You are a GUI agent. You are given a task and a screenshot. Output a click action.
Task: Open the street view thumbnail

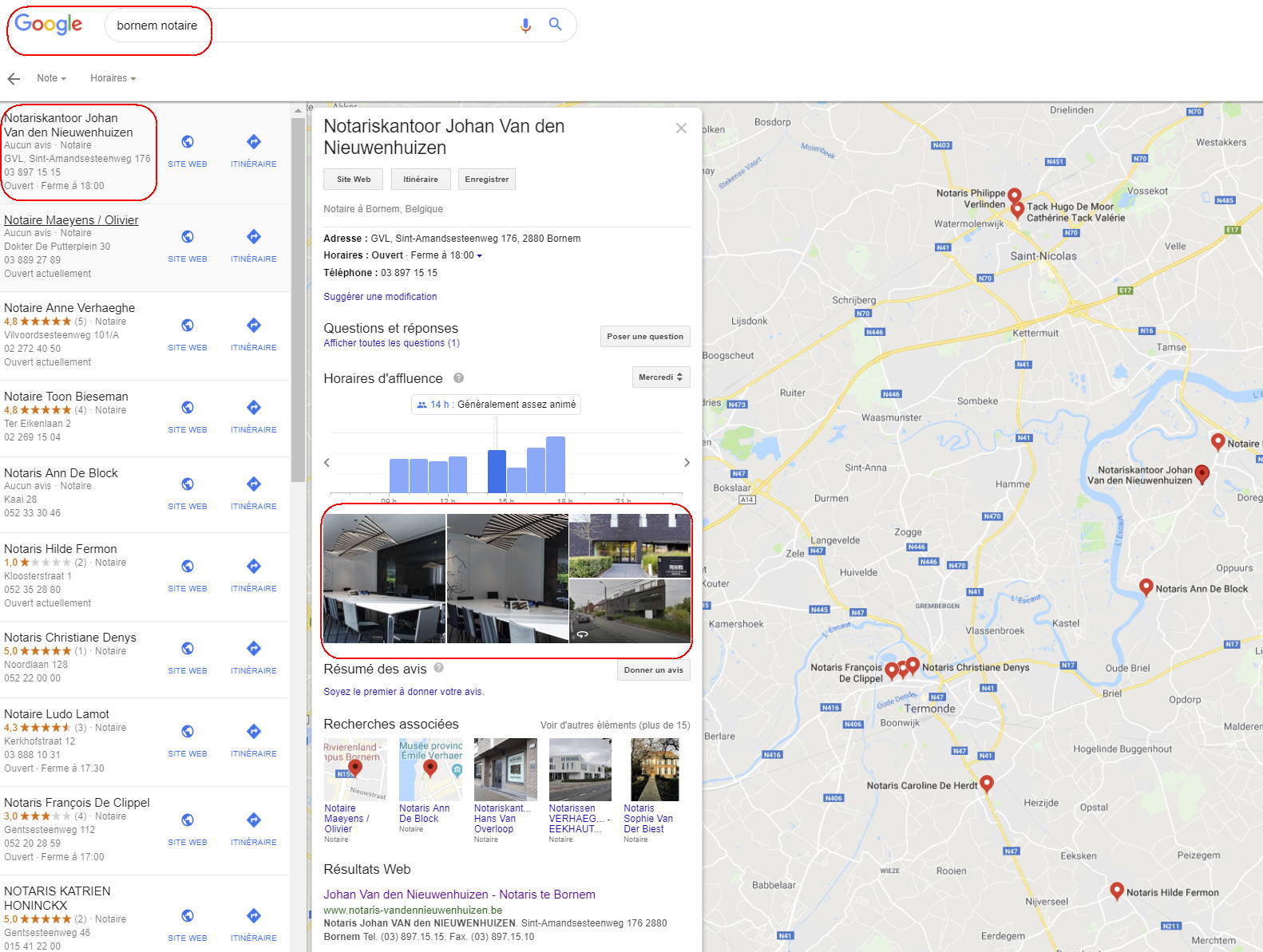pyautogui.click(x=630, y=611)
